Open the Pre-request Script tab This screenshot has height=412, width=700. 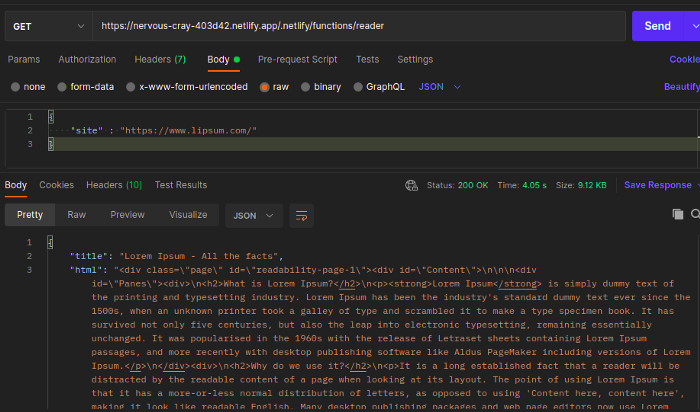pos(297,59)
